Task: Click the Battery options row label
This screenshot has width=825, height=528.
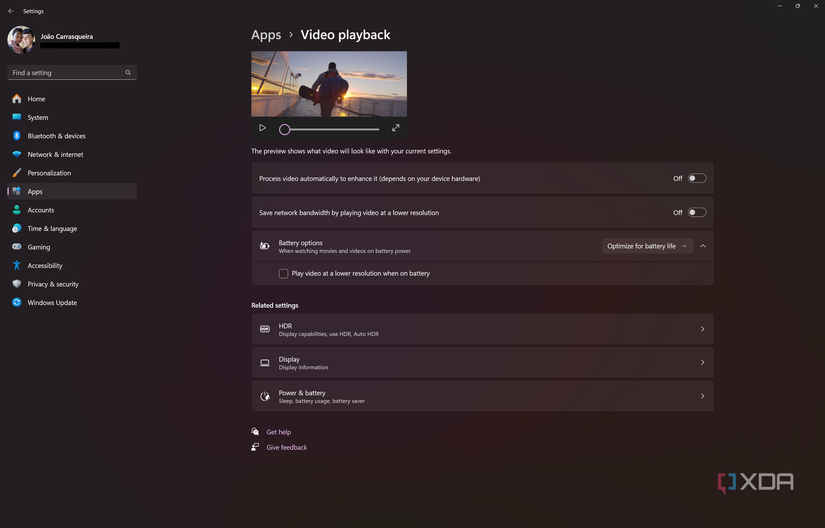Action: click(300, 242)
